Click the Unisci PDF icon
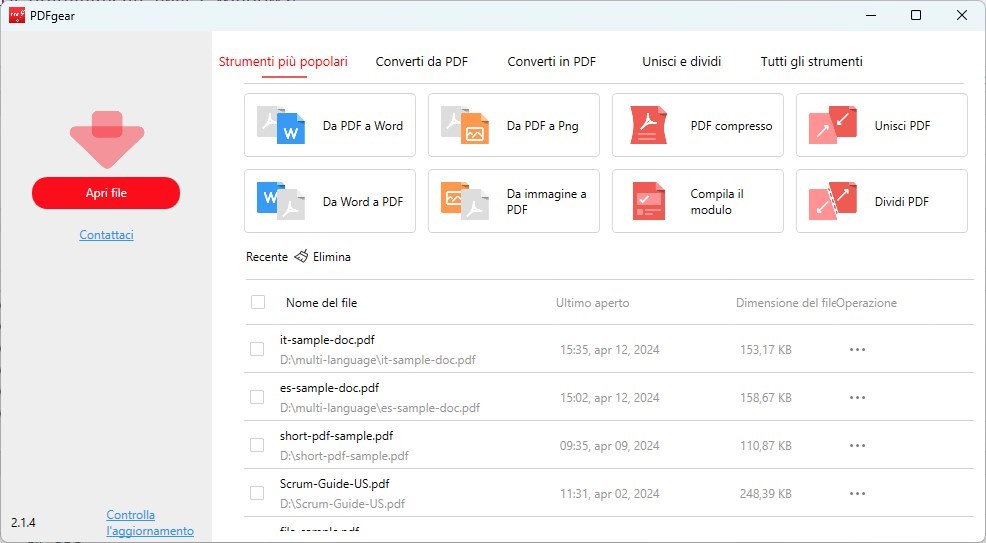 tap(833, 125)
